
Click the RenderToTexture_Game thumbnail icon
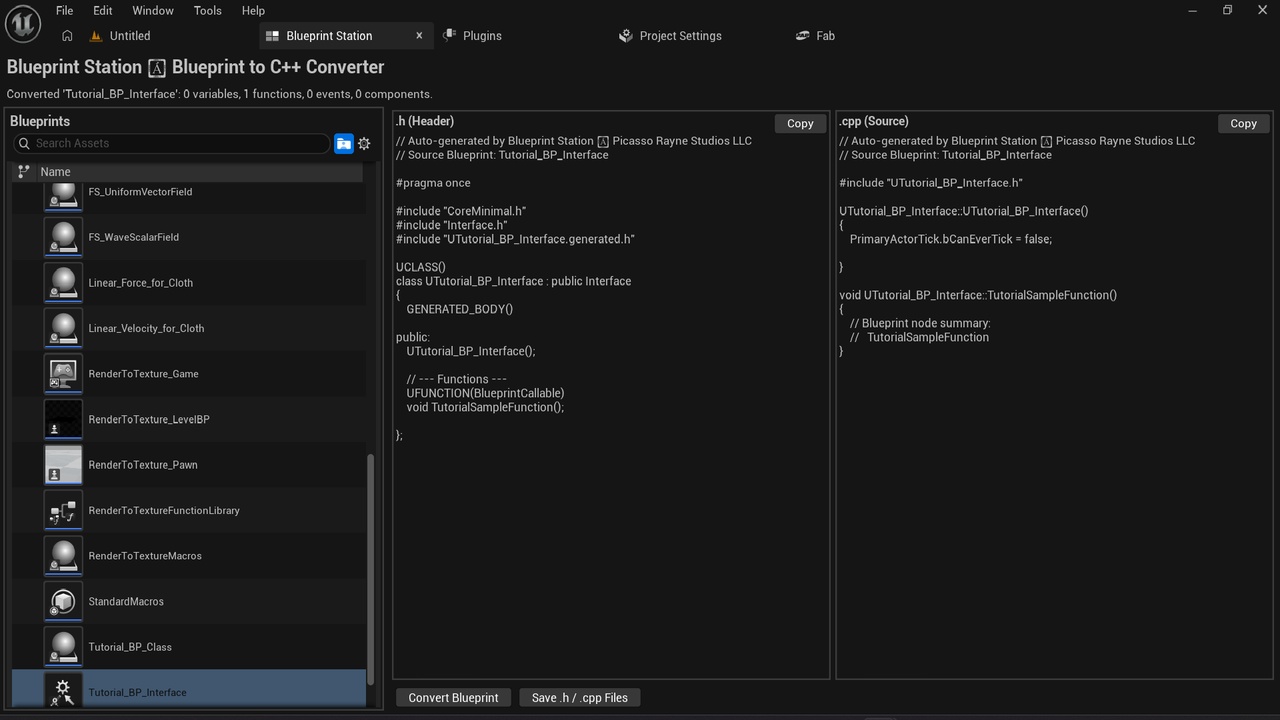pyautogui.click(x=64, y=374)
